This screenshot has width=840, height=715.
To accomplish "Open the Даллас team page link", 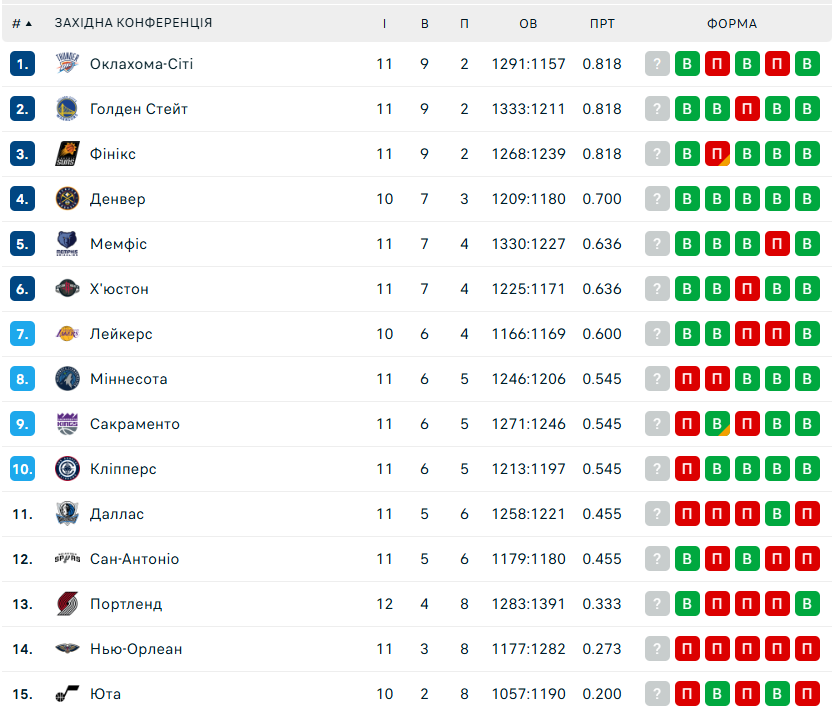I will point(117,514).
